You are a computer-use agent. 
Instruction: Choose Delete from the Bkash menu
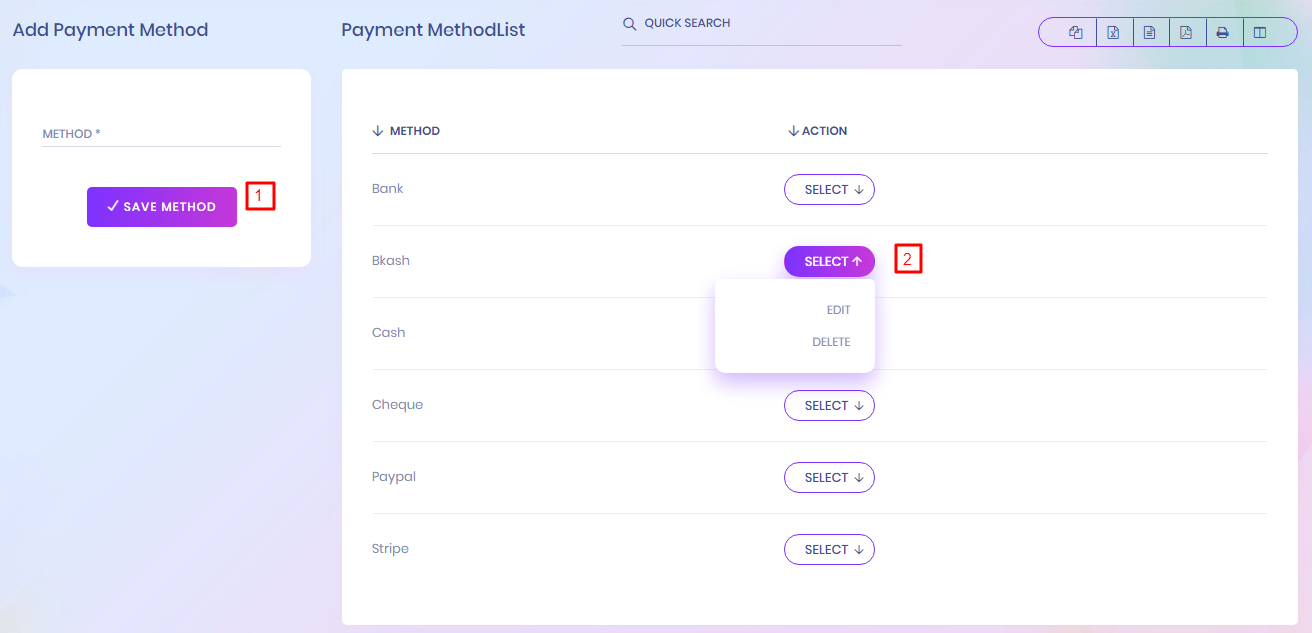pyautogui.click(x=831, y=342)
